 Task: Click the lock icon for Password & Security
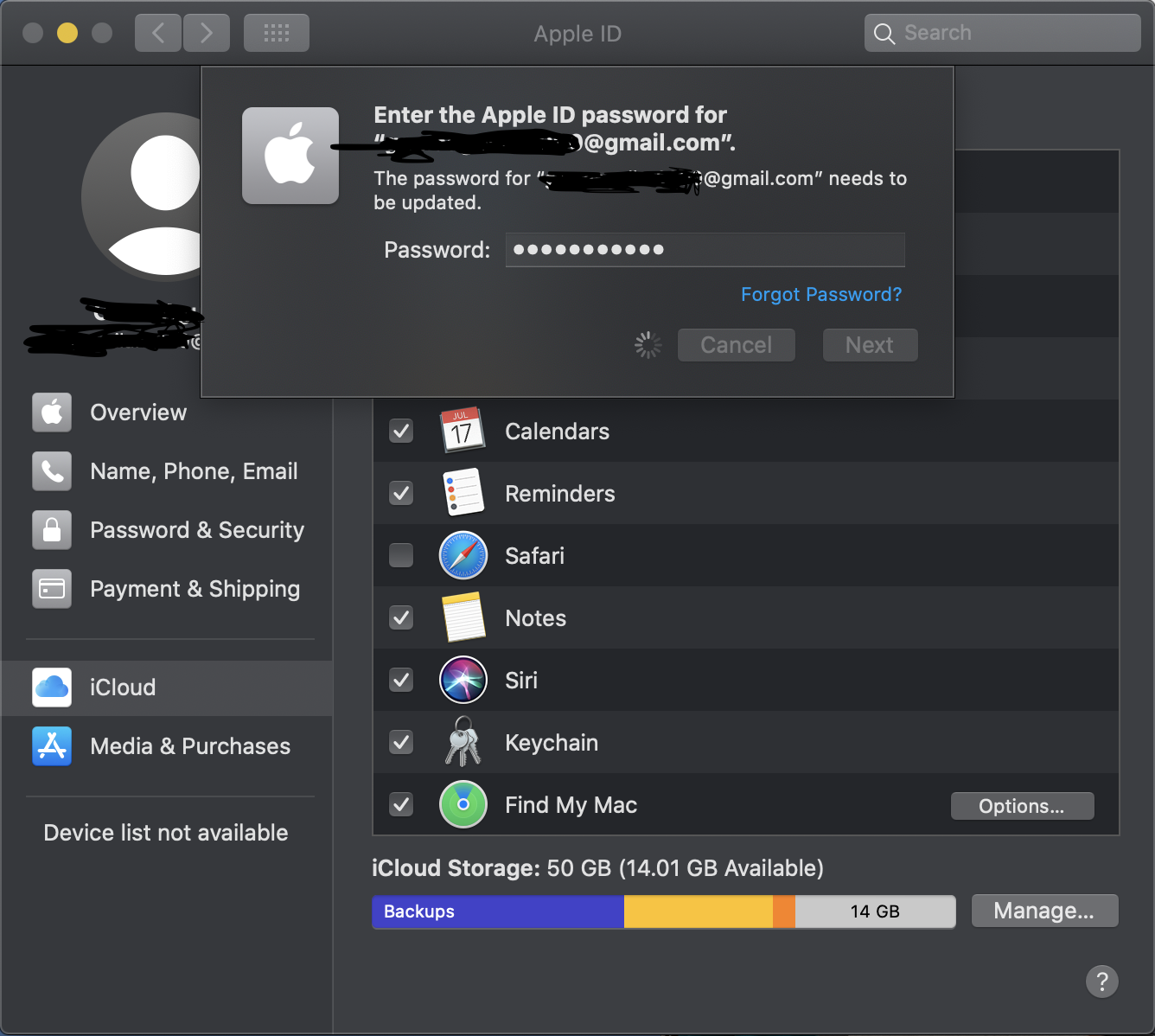pos(52,530)
